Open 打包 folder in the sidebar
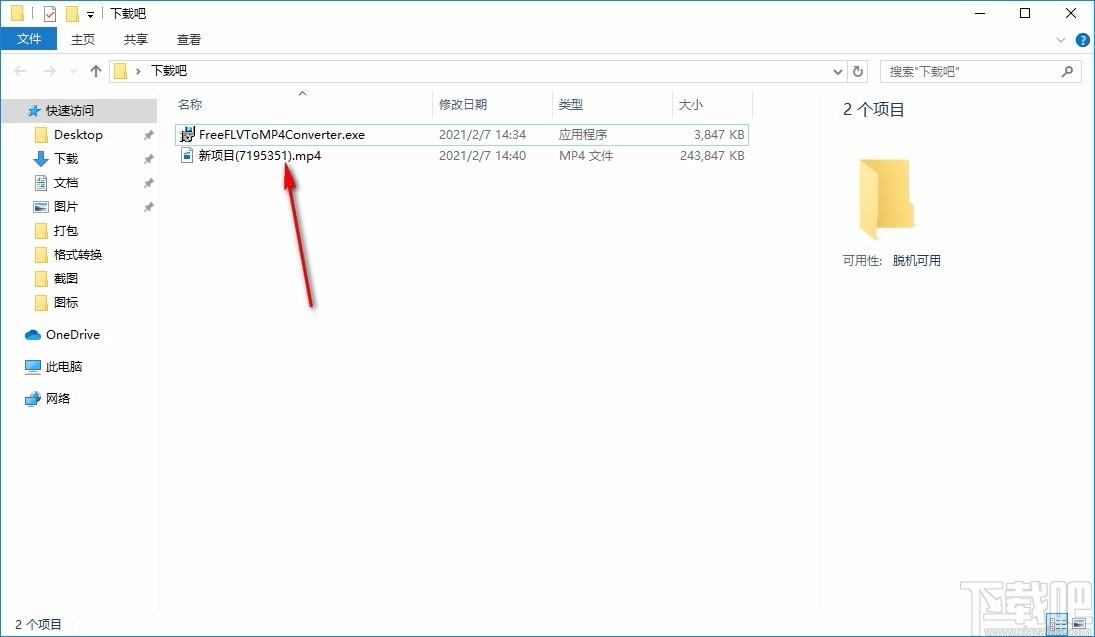 pos(66,230)
